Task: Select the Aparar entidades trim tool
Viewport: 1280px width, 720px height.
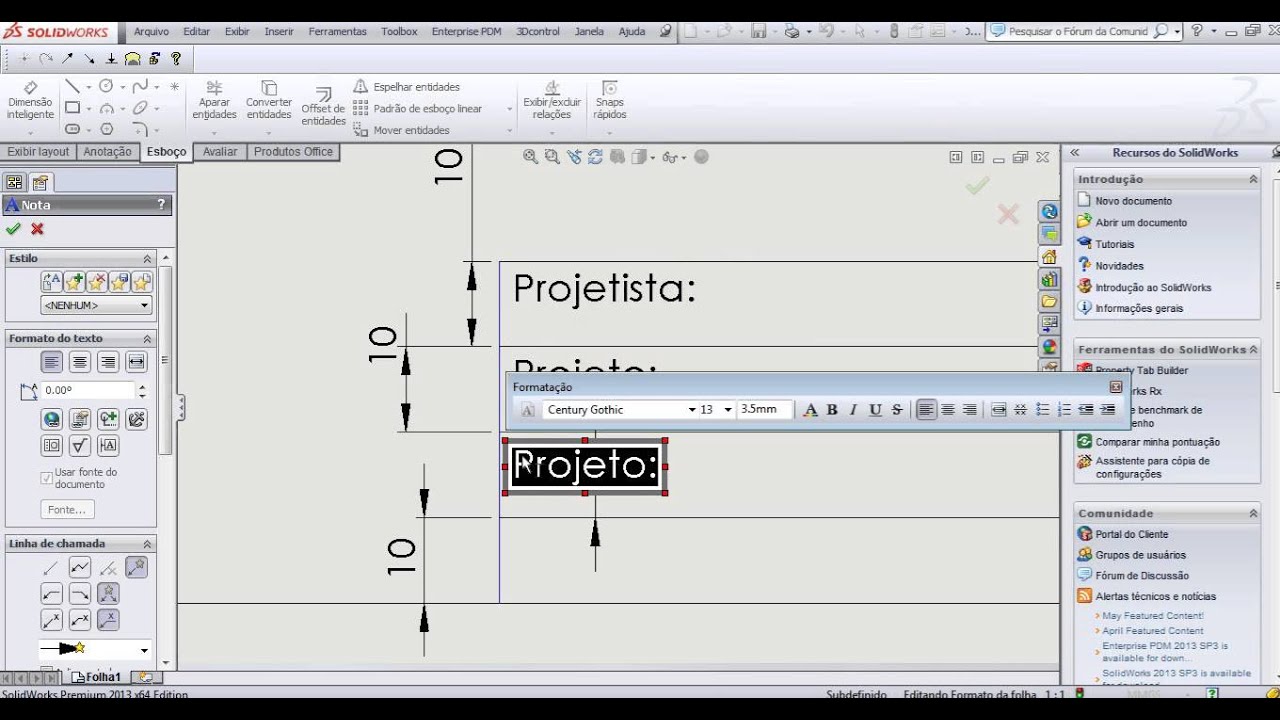Action: point(214,101)
